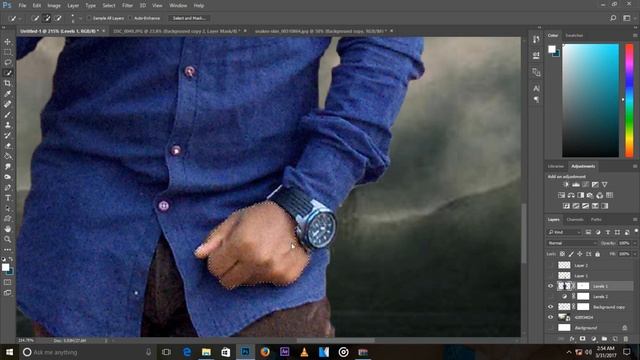Switch to the Libraries tab
This screenshot has height=360, width=640.
click(x=556, y=166)
